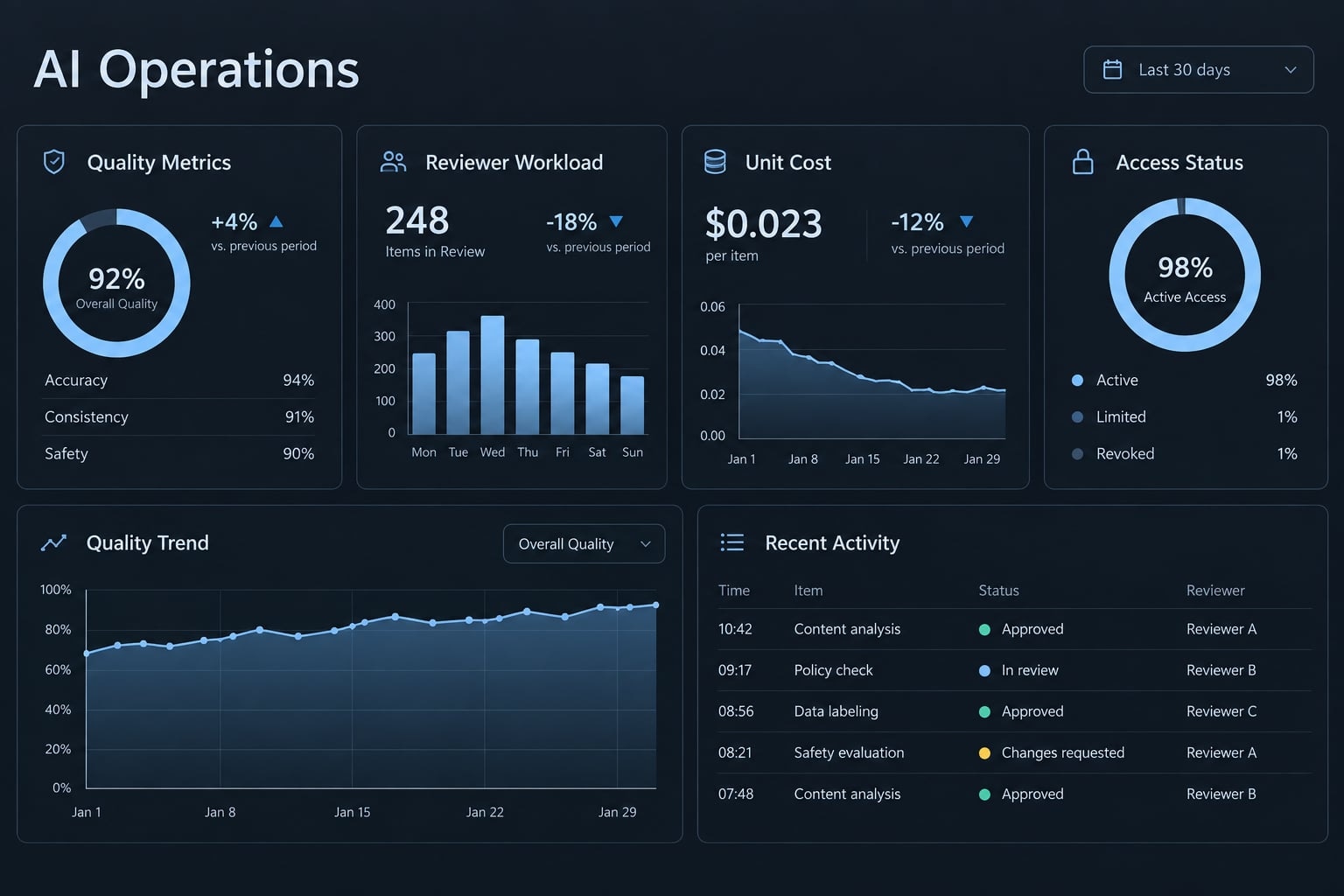Click the Revoked legend dot
The image size is (1344, 896).
coord(1078,453)
